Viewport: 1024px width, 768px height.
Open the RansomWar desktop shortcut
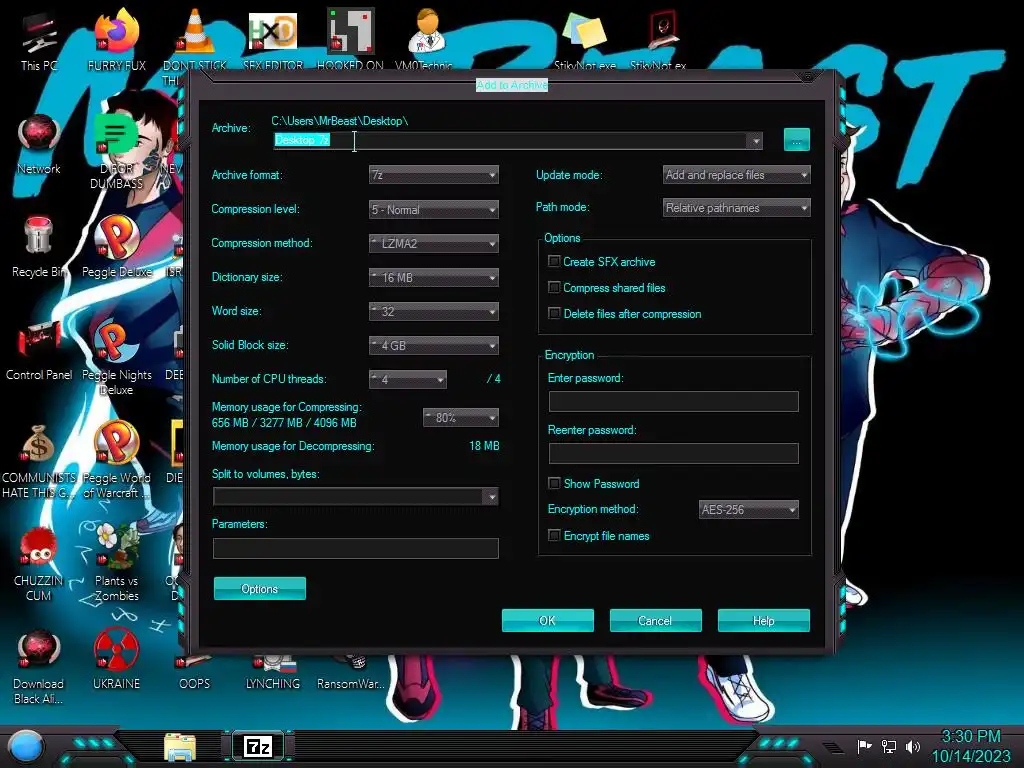[x=350, y=673]
